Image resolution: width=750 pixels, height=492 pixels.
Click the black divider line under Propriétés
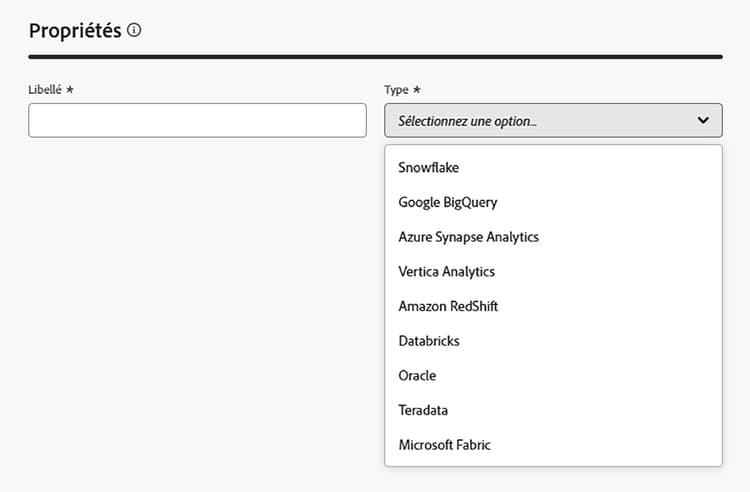[375, 57]
